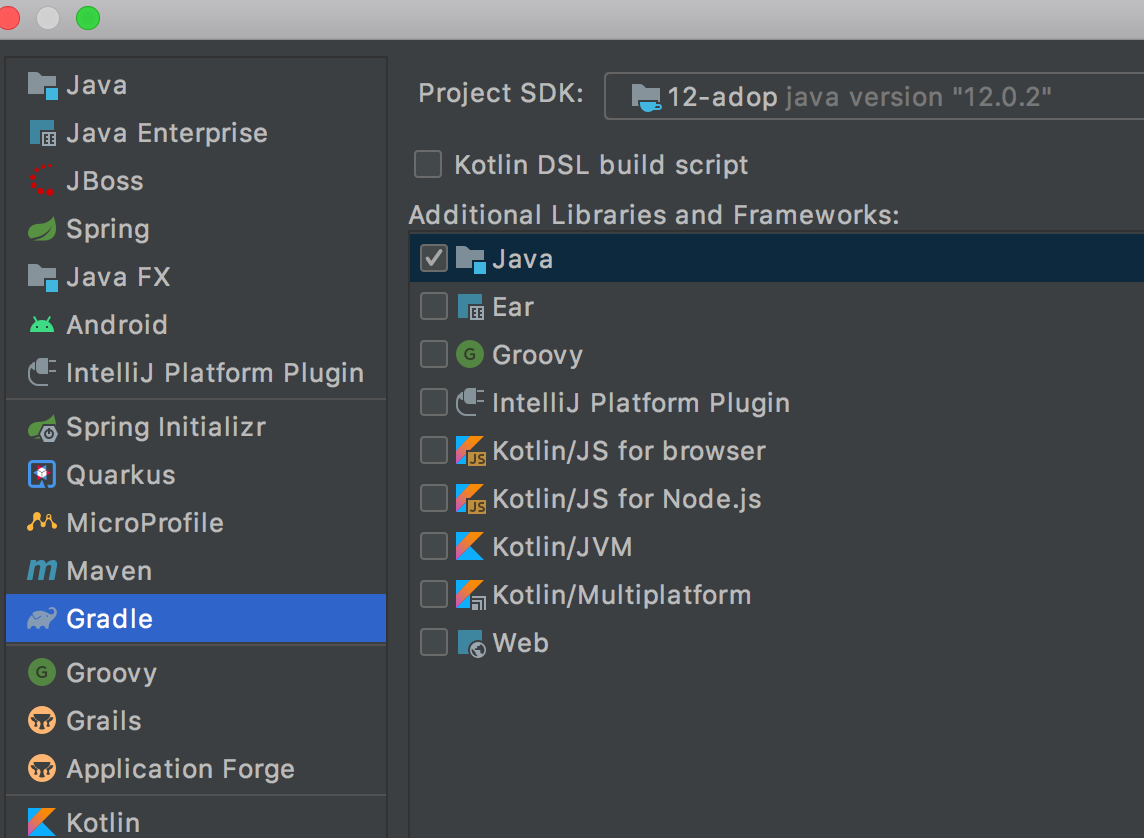Image resolution: width=1144 pixels, height=838 pixels.
Task: Select 'Java Enterprise' project type text
Action: click(166, 133)
